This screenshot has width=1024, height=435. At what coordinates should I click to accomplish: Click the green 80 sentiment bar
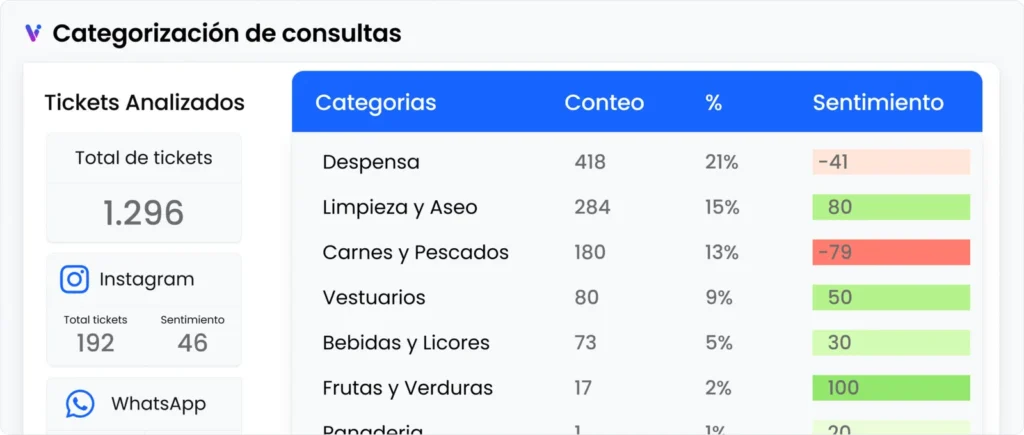(890, 207)
